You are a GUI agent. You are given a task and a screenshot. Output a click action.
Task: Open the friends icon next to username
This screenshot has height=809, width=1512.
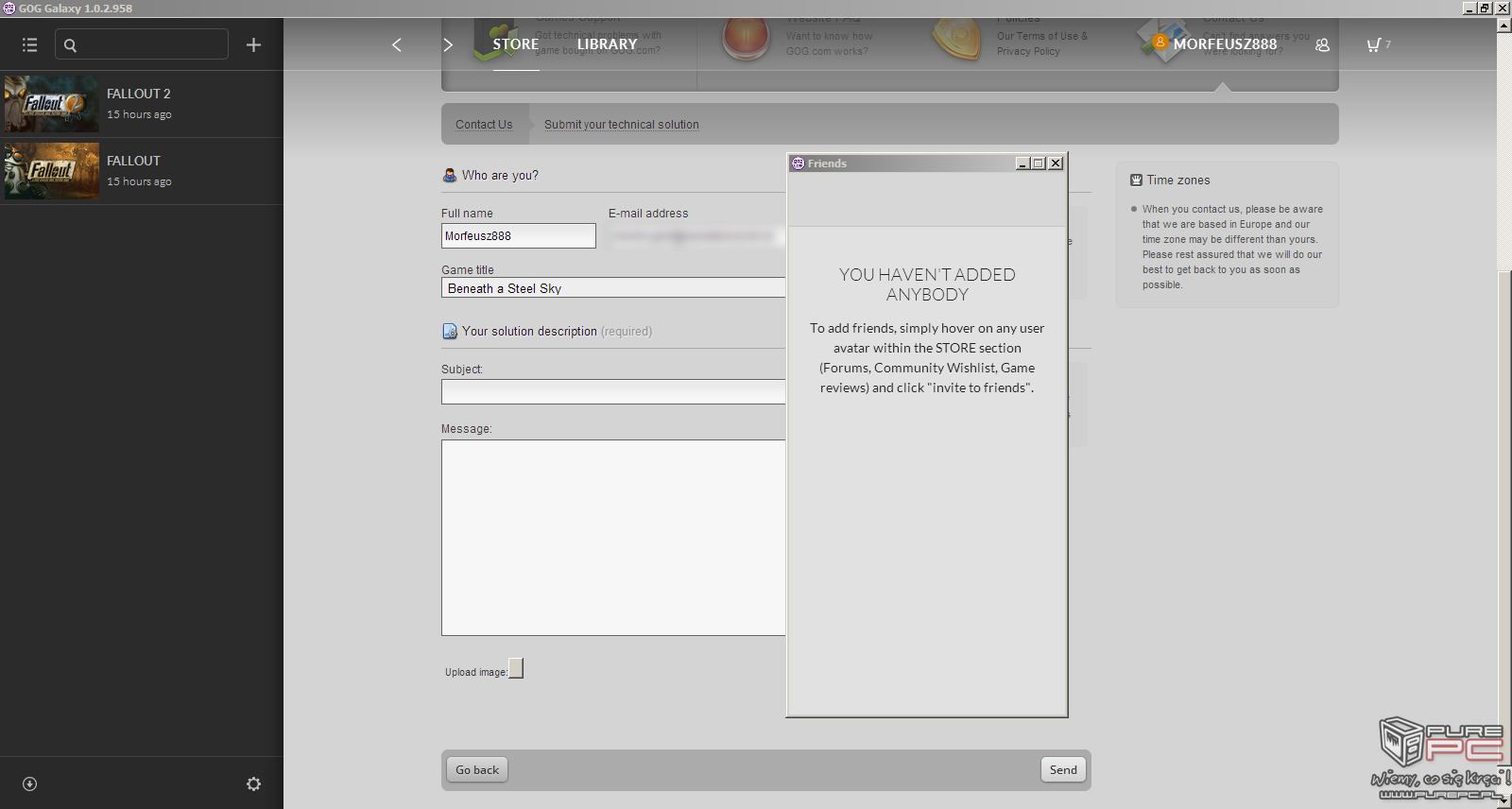click(1322, 44)
